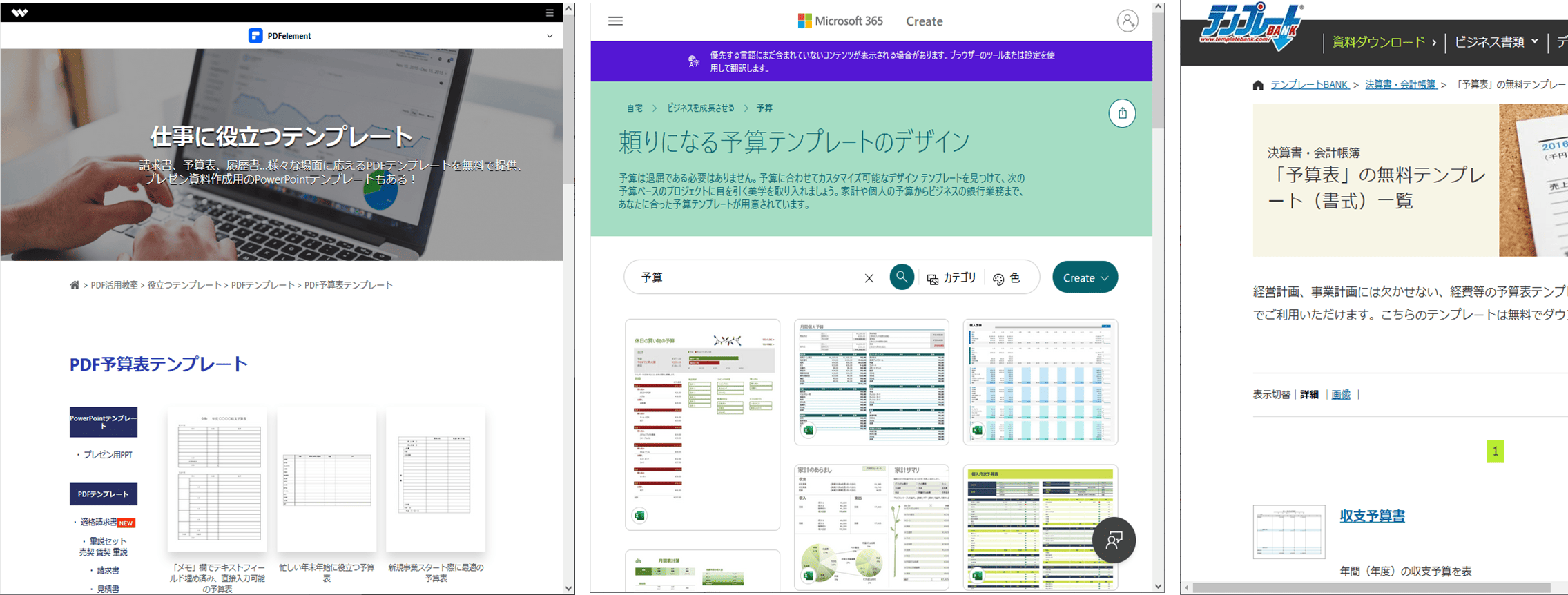Image resolution: width=1568 pixels, height=595 pixels.
Task: Click the translate icon in purple banner
Action: (x=694, y=61)
